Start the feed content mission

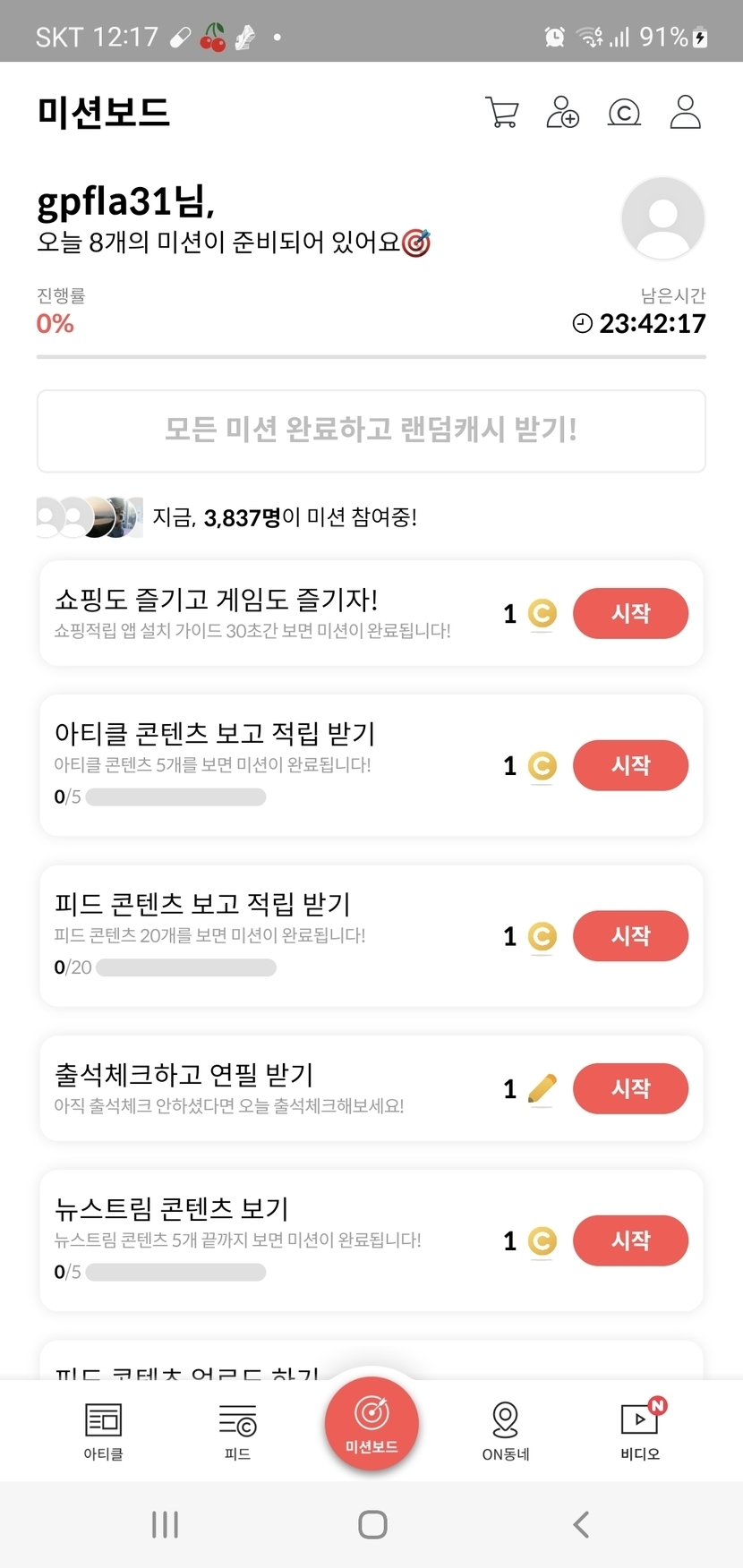[x=630, y=936]
